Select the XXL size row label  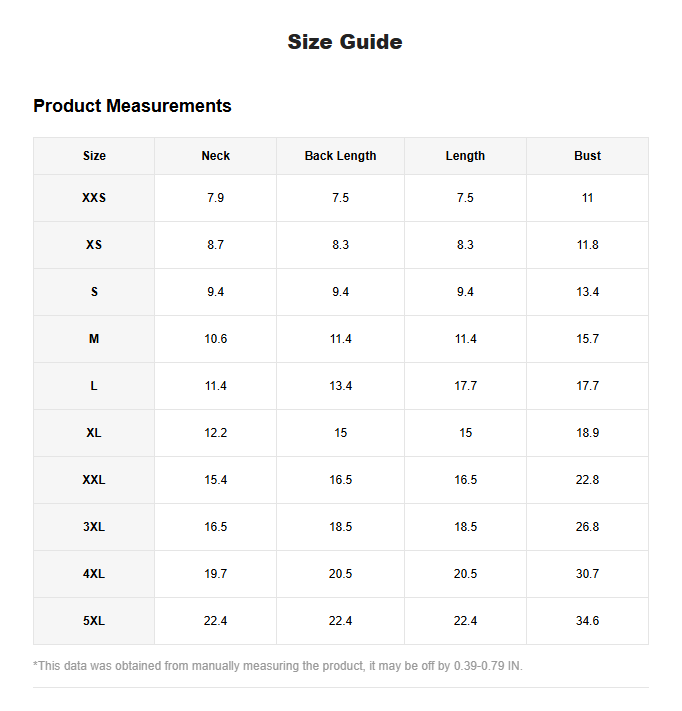pos(94,480)
